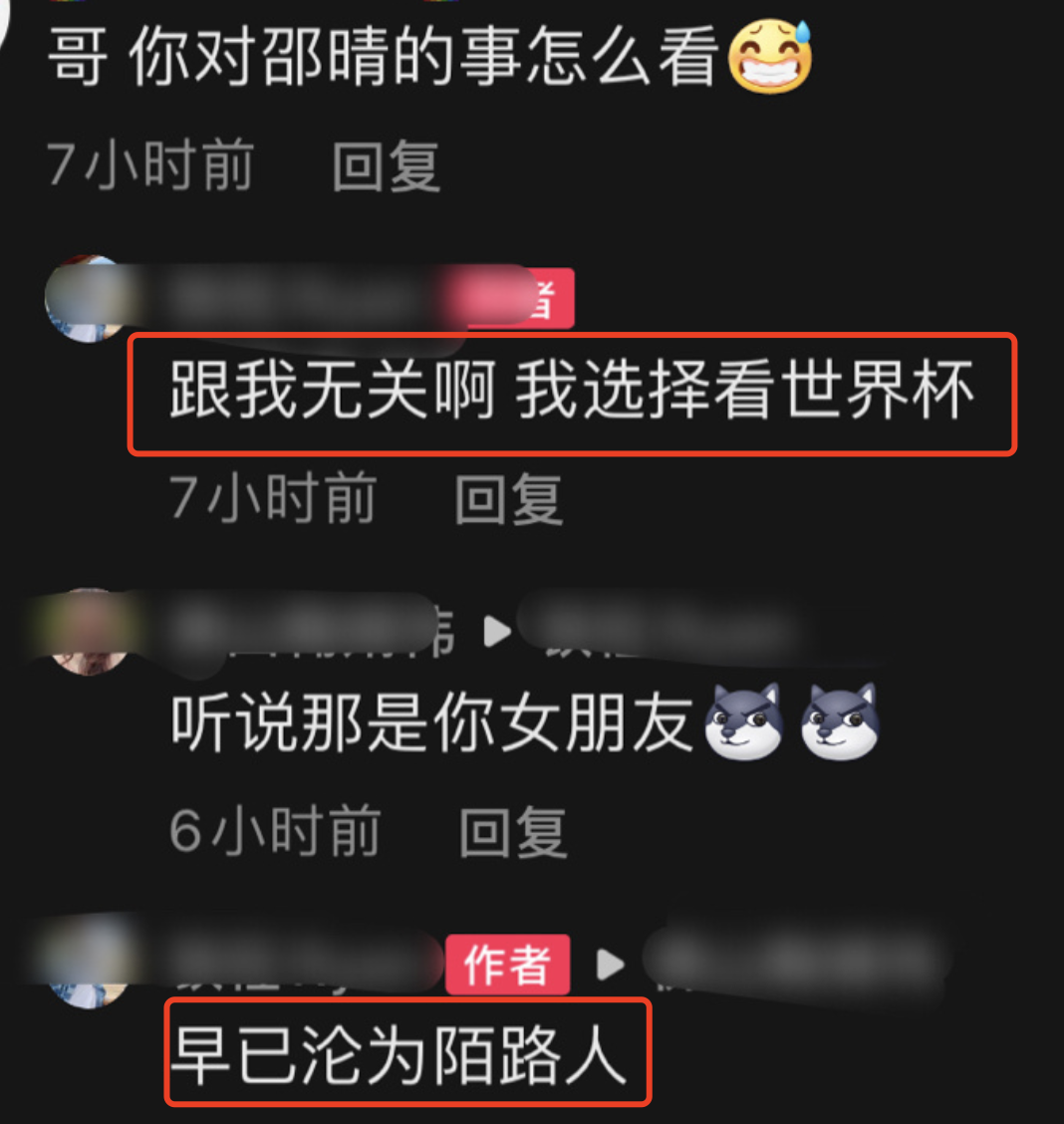Select the comment 早已沦为陌路人
The image size is (1064, 1124).
[x=399, y=1055]
